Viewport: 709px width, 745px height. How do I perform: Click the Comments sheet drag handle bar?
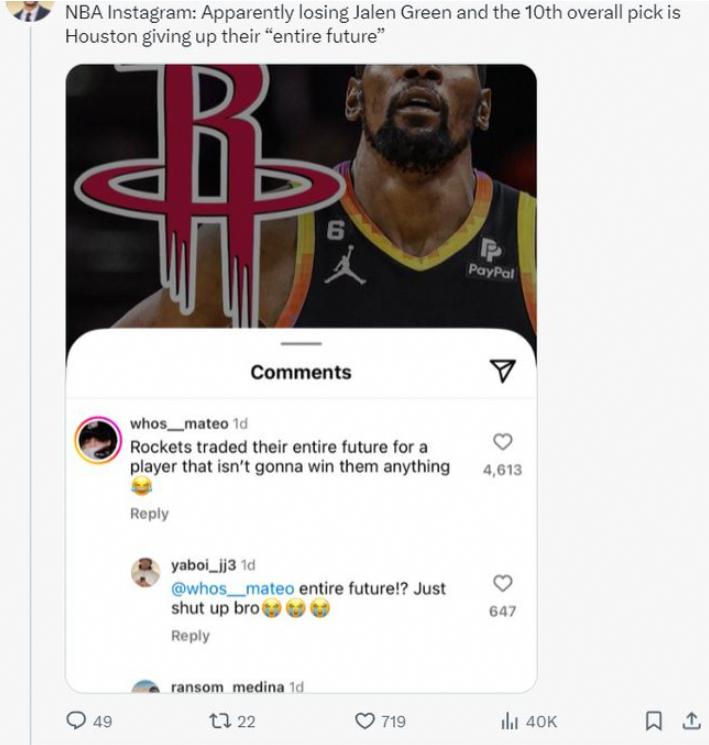[x=301, y=344]
